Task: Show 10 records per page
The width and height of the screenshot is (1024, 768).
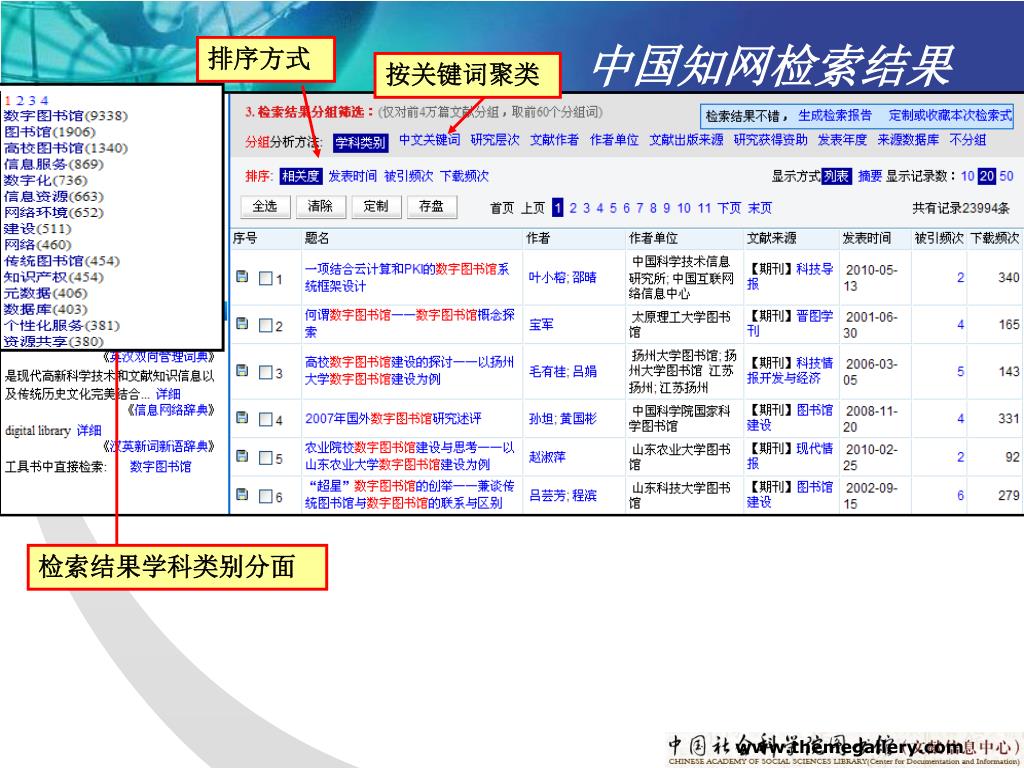Action: [x=967, y=176]
